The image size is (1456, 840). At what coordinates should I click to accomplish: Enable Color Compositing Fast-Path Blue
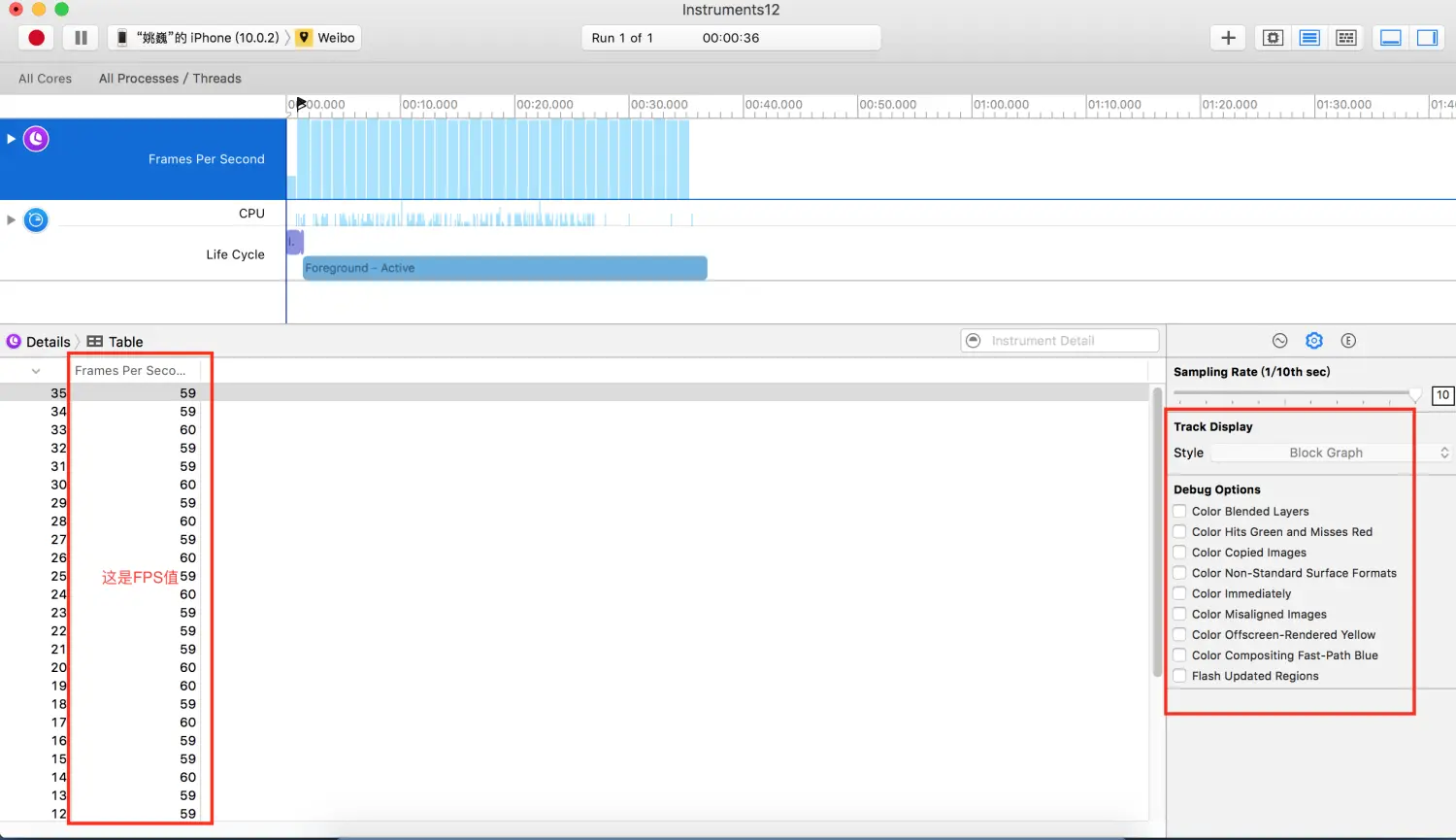pos(1179,655)
